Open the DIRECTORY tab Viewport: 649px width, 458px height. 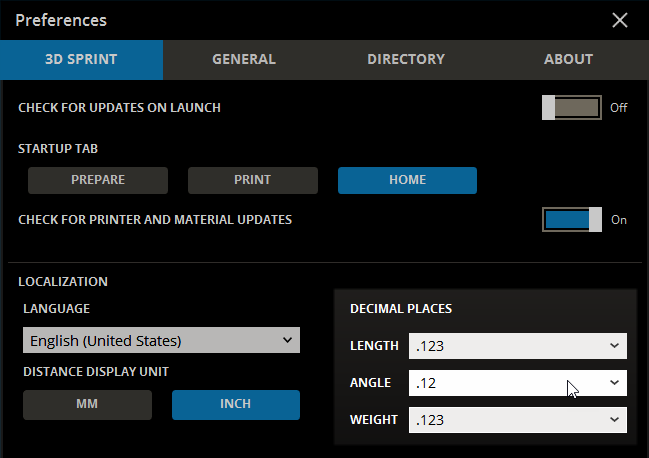[x=406, y=60]
